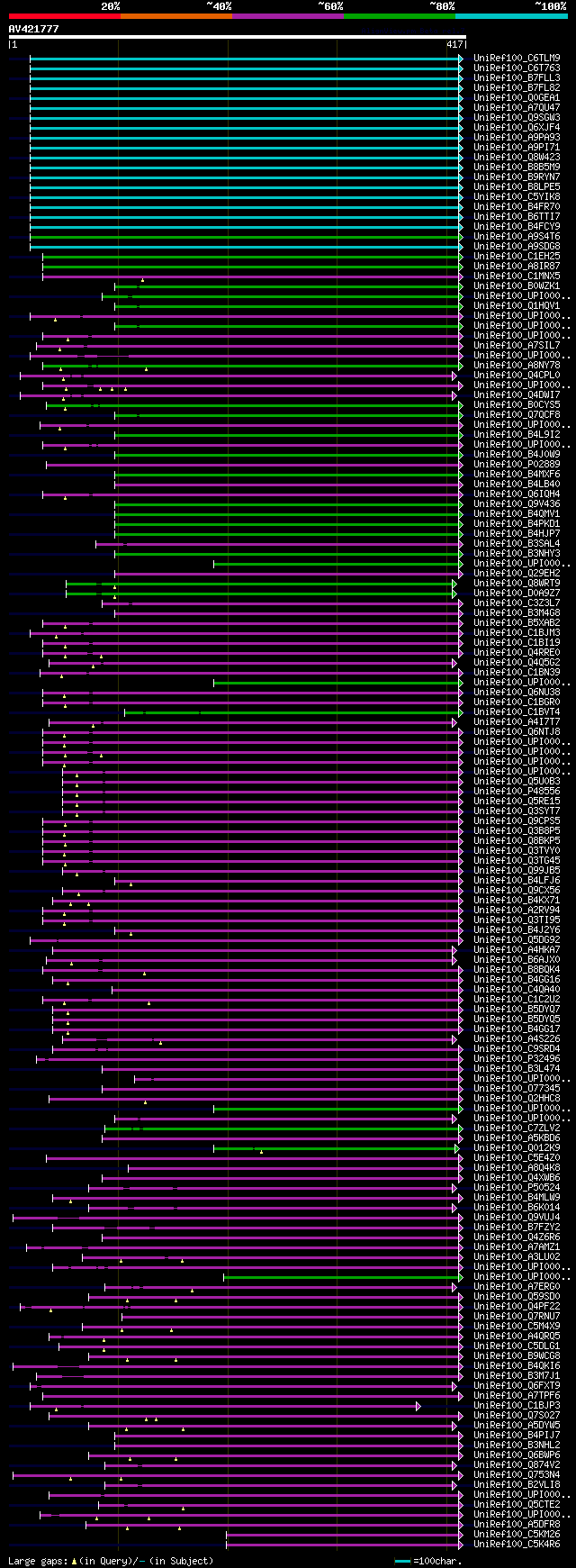Select the UniRef100_Q5CTE2 label

coord(517,1505)
